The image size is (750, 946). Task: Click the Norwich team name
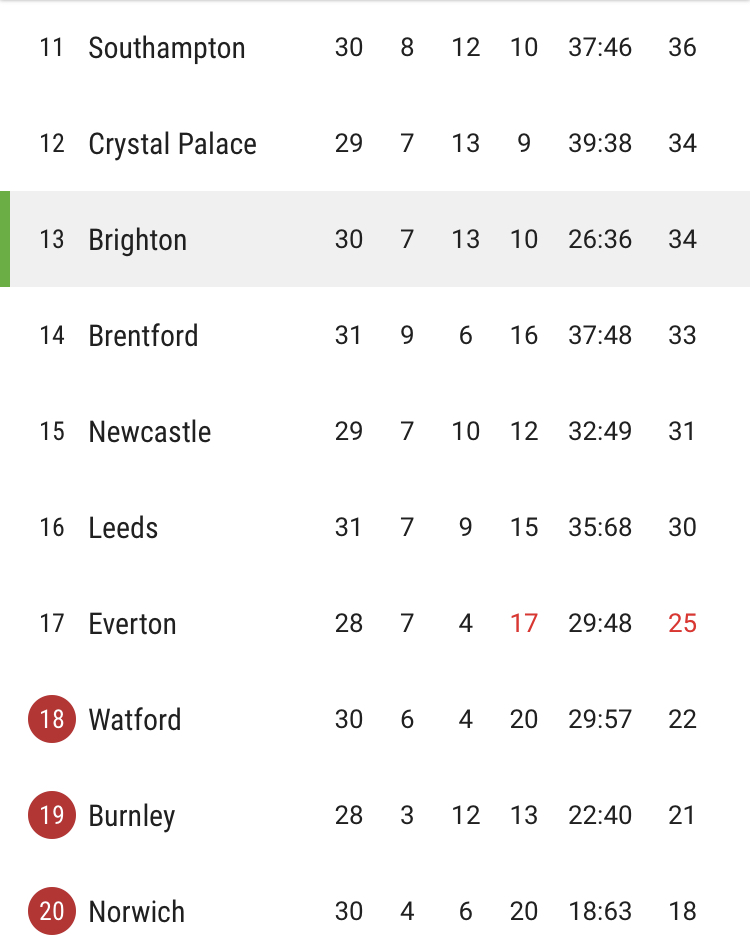pyautogui.click(x=136, y=911)
